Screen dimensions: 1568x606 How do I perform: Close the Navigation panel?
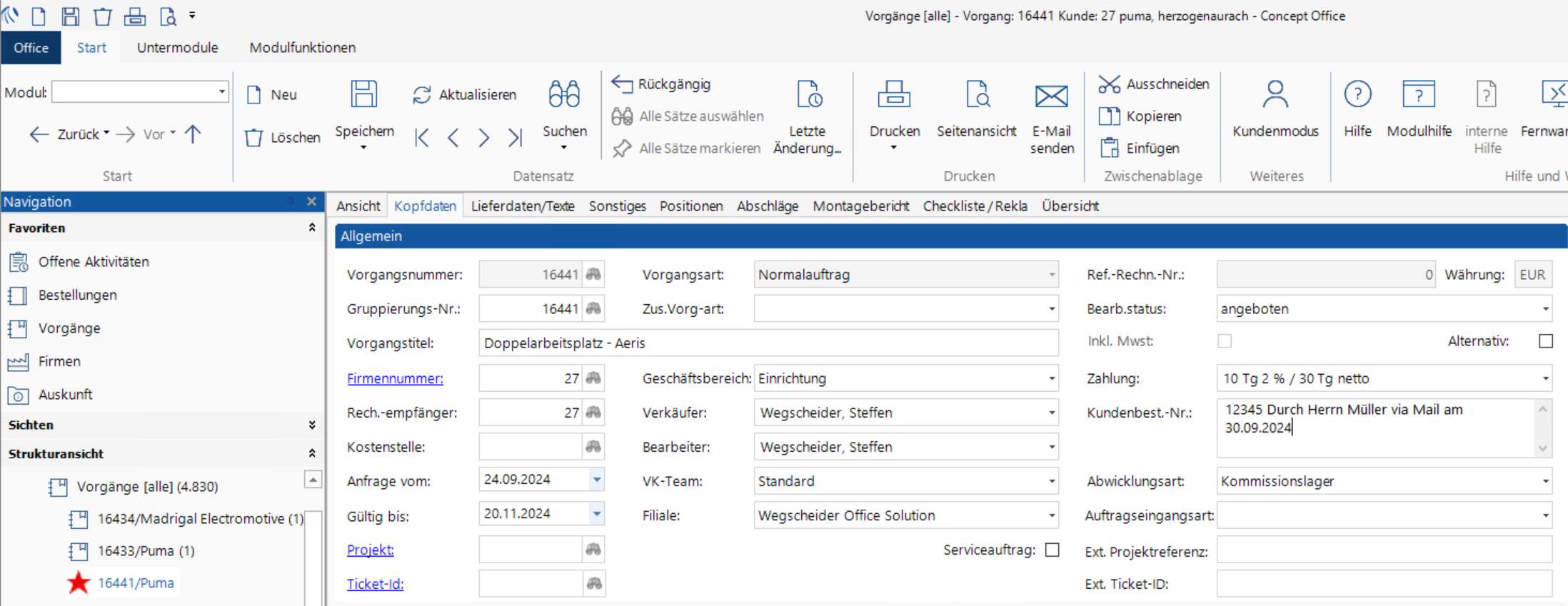(311, 201)
